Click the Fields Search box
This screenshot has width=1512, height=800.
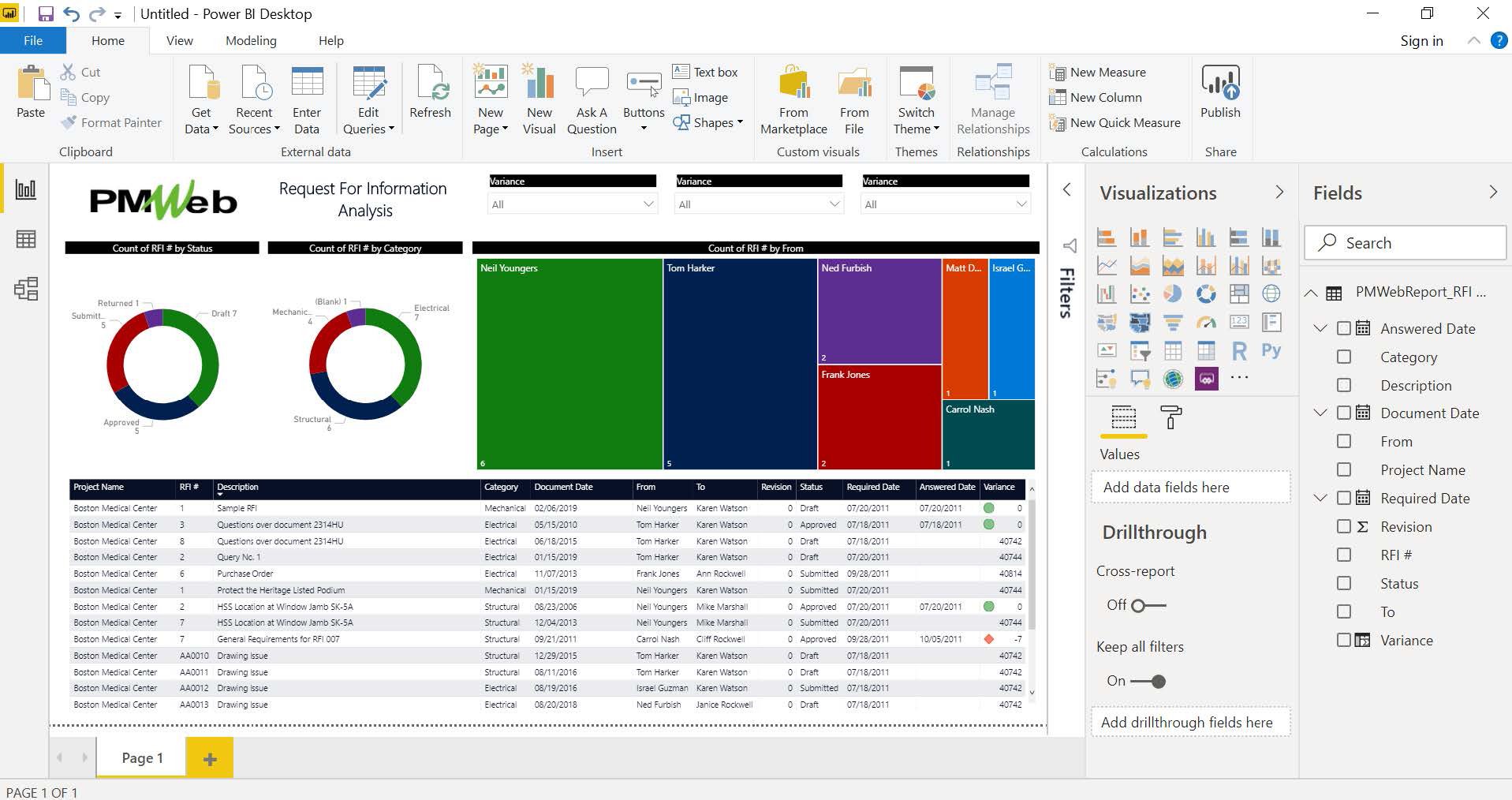click(x=1406, y=243)
